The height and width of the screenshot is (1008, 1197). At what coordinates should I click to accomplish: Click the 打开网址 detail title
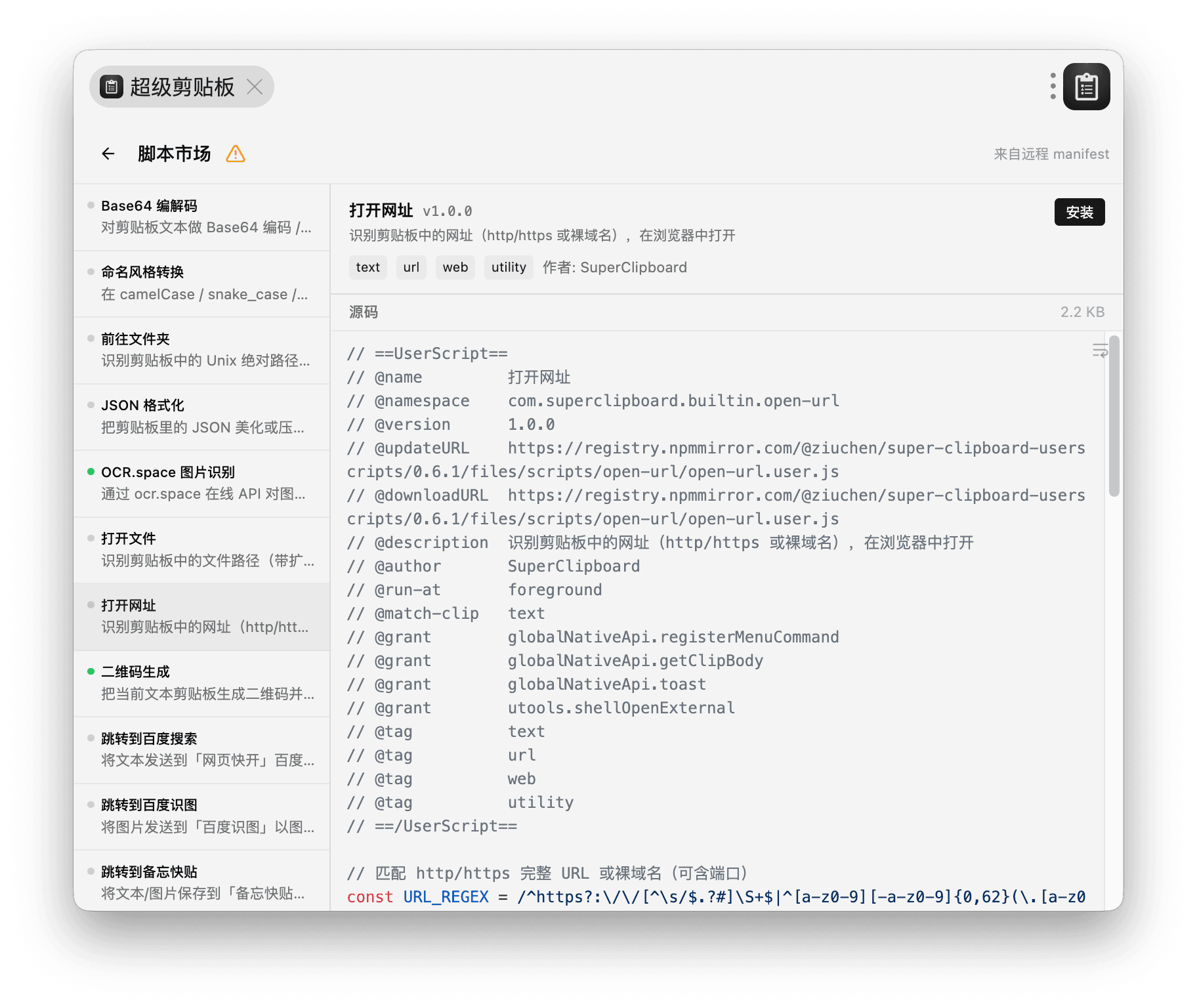point(381,211)
